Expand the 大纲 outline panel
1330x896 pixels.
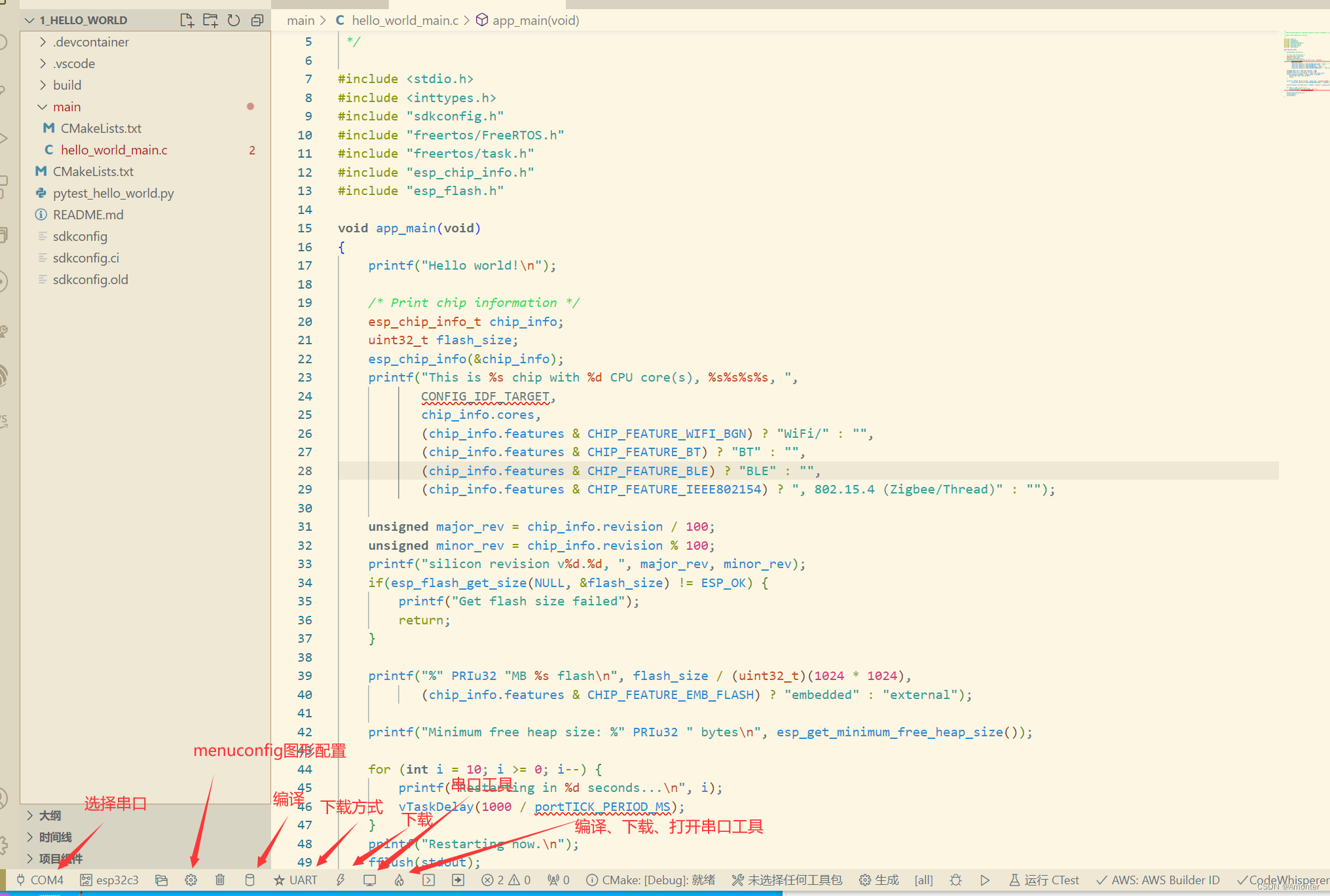coord(145,815)
